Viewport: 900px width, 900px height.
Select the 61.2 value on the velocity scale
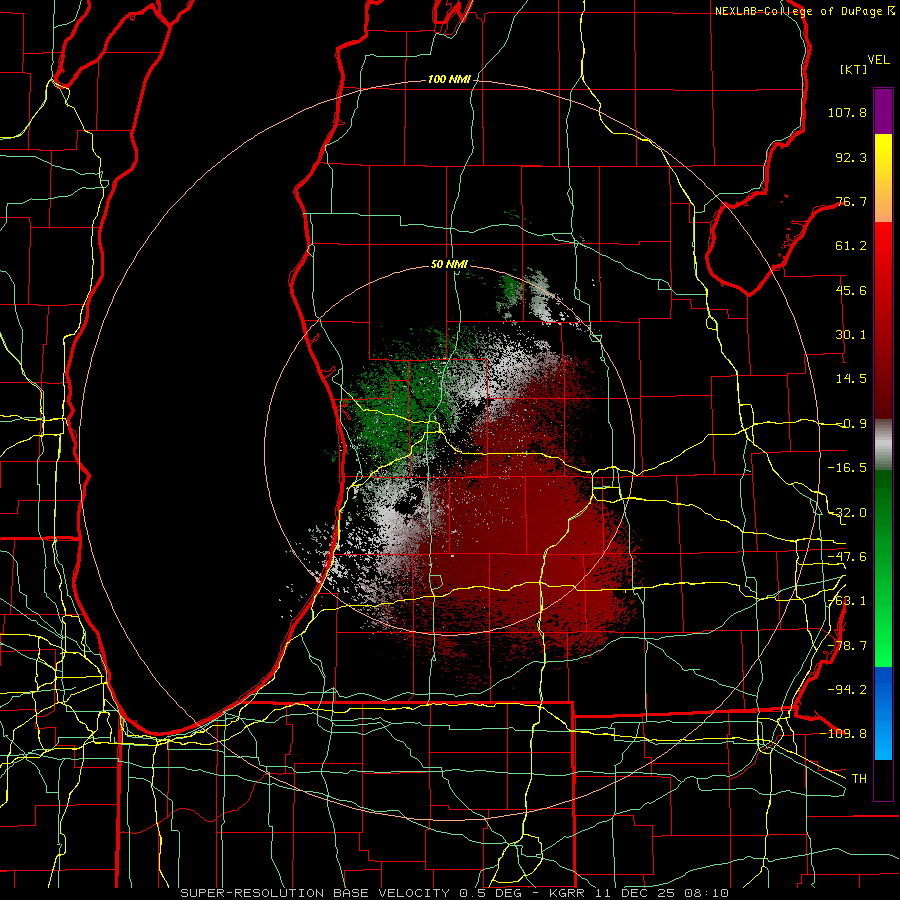click(851, 246)
